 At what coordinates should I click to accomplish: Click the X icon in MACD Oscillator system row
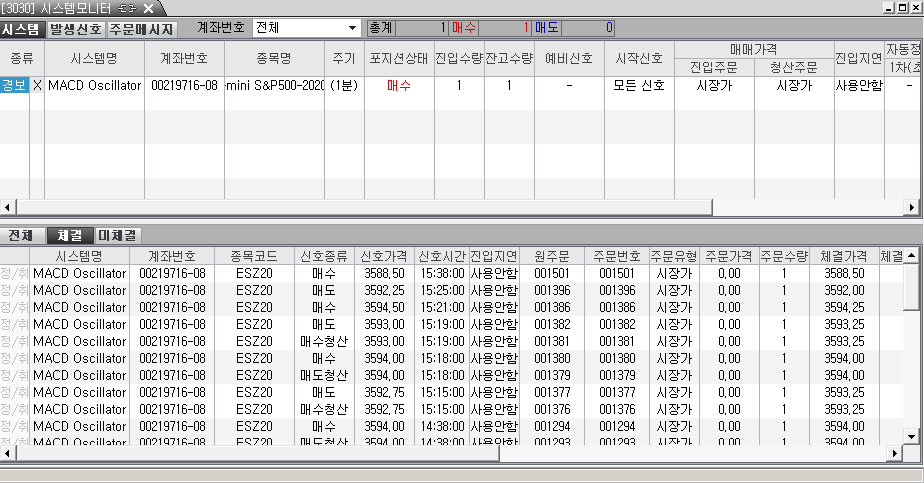pos(38,86)
